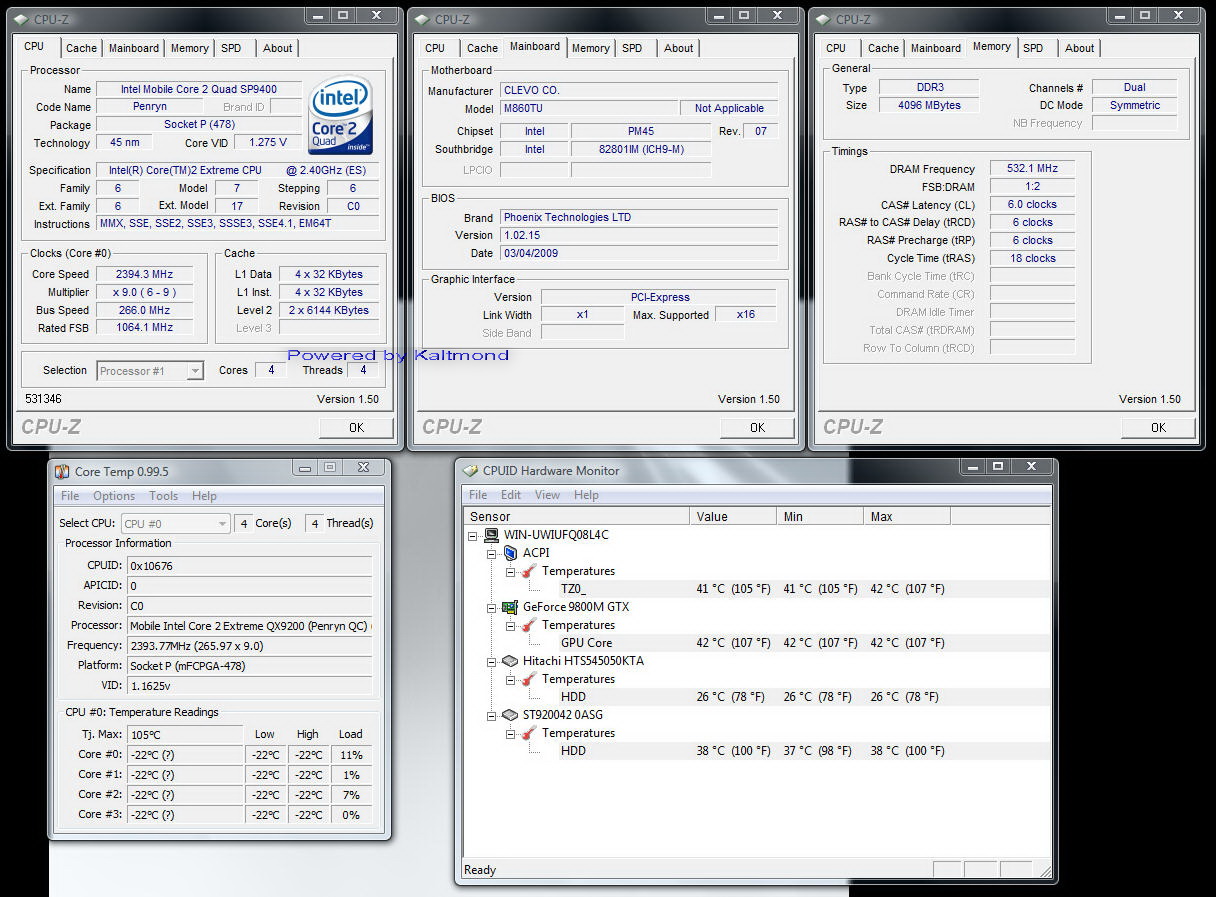
Task: Open the File menu in Hardware Monitor
Action: click(x=478, y=495)
